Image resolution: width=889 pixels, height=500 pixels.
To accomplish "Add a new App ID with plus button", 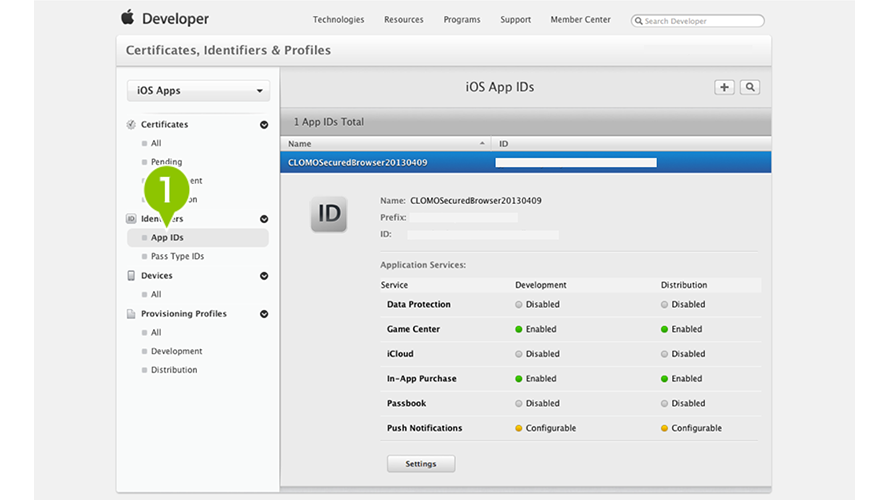I will click(724, 87).
